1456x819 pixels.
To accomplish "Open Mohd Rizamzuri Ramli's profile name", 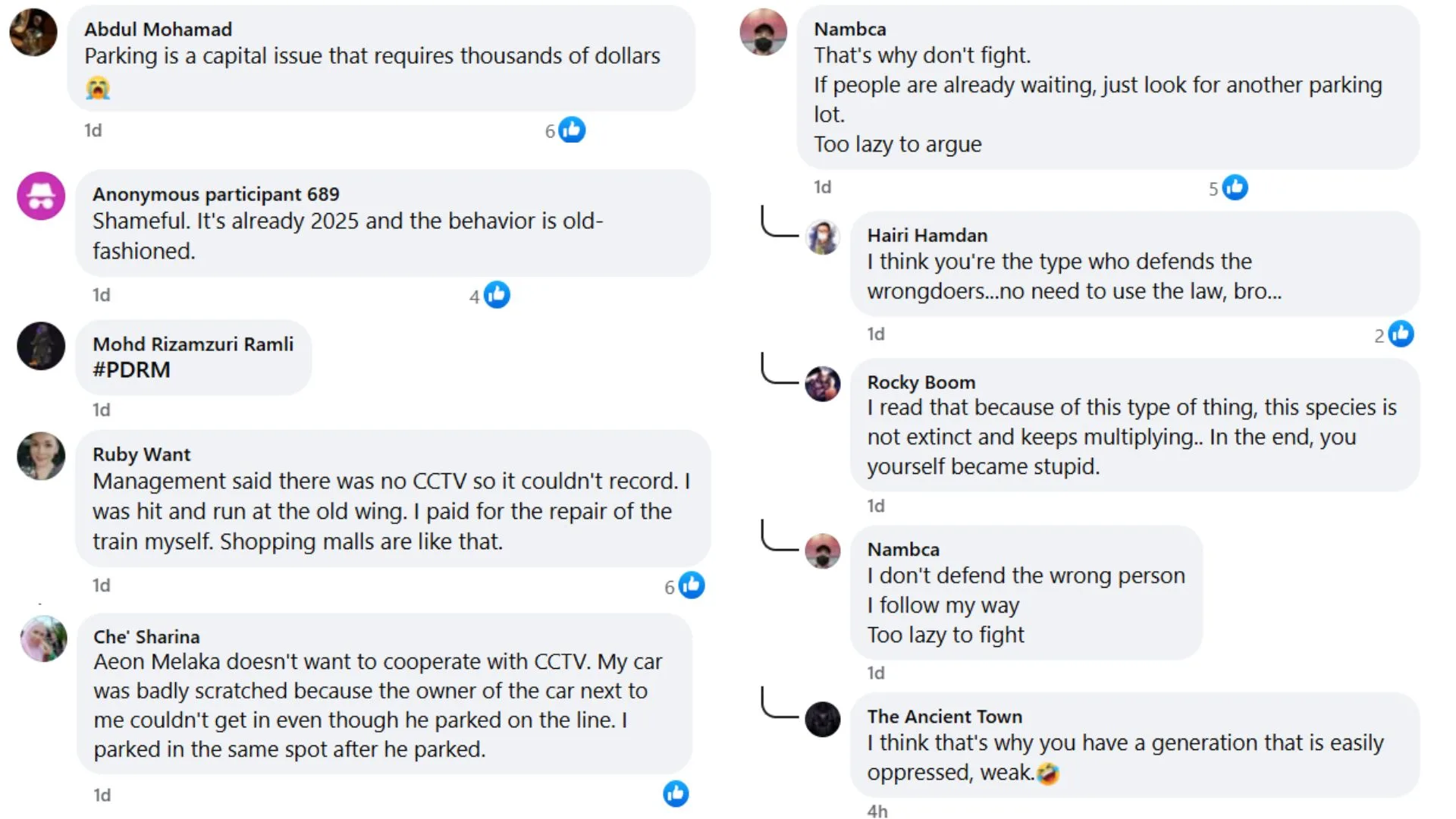I will coord(193,344).
